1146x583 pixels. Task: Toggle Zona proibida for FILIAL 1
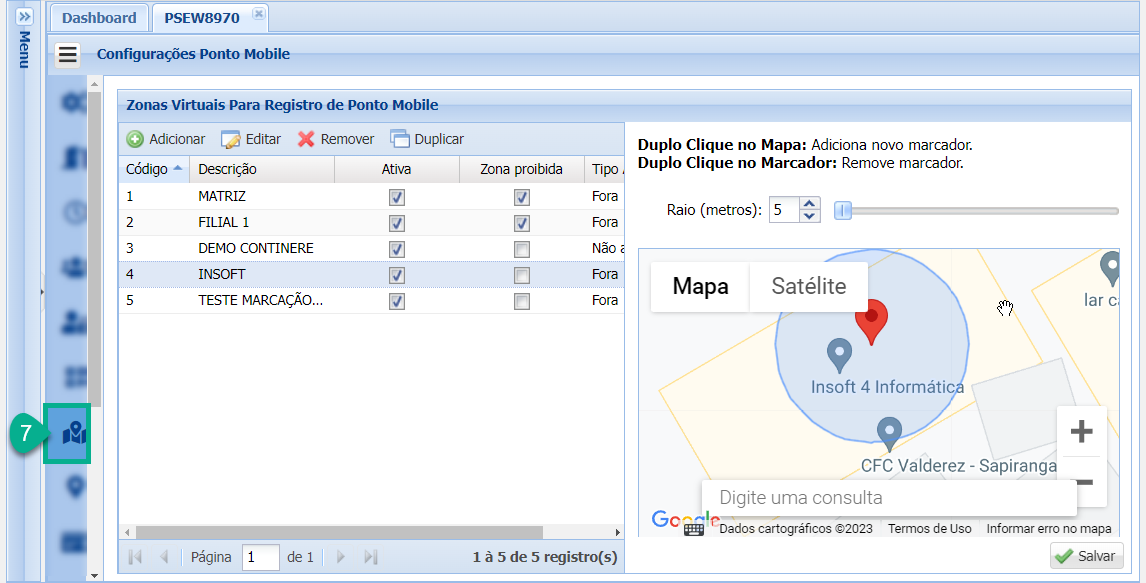click(521, 222)
